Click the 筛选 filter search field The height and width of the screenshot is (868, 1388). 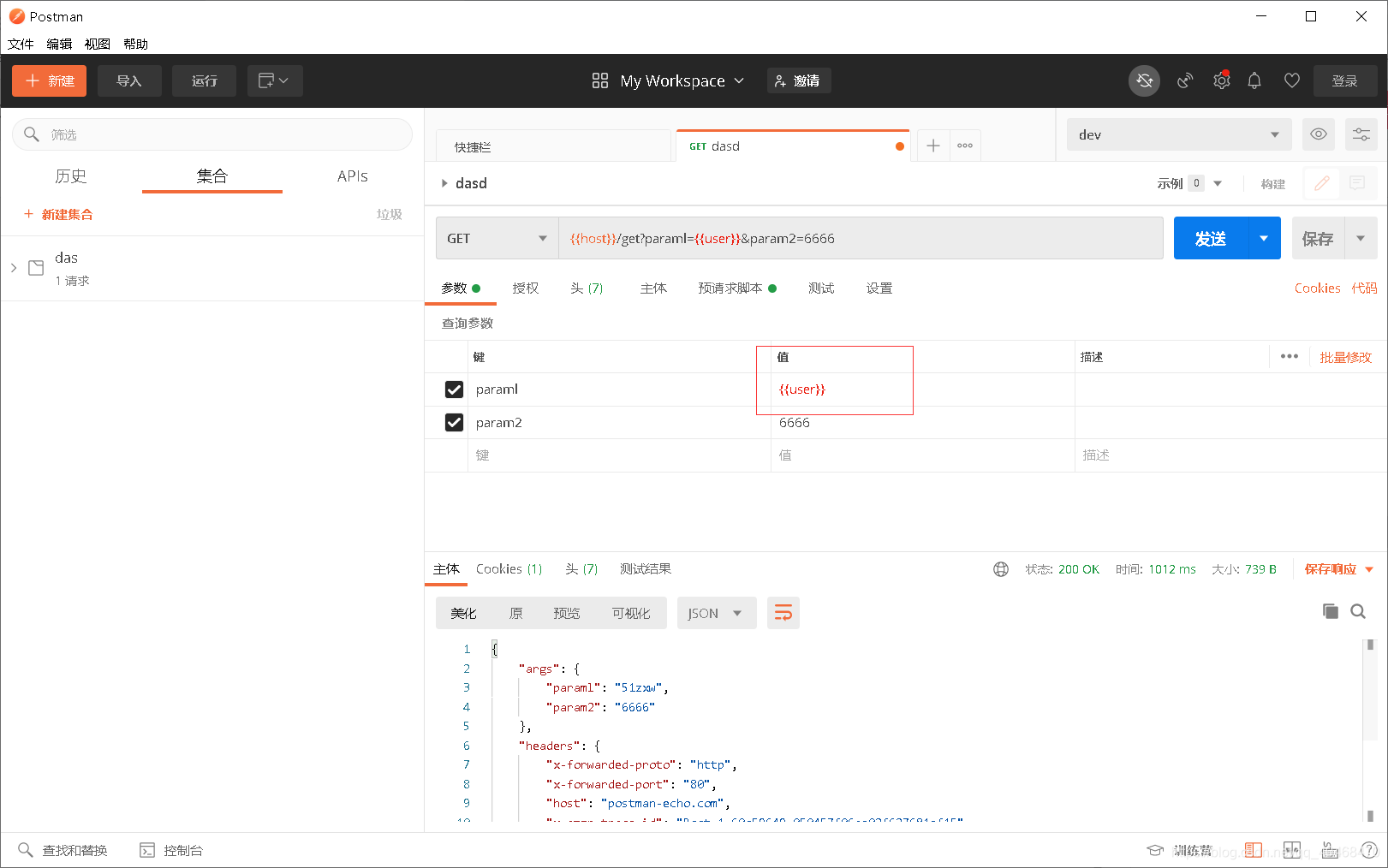click(212, 134)
